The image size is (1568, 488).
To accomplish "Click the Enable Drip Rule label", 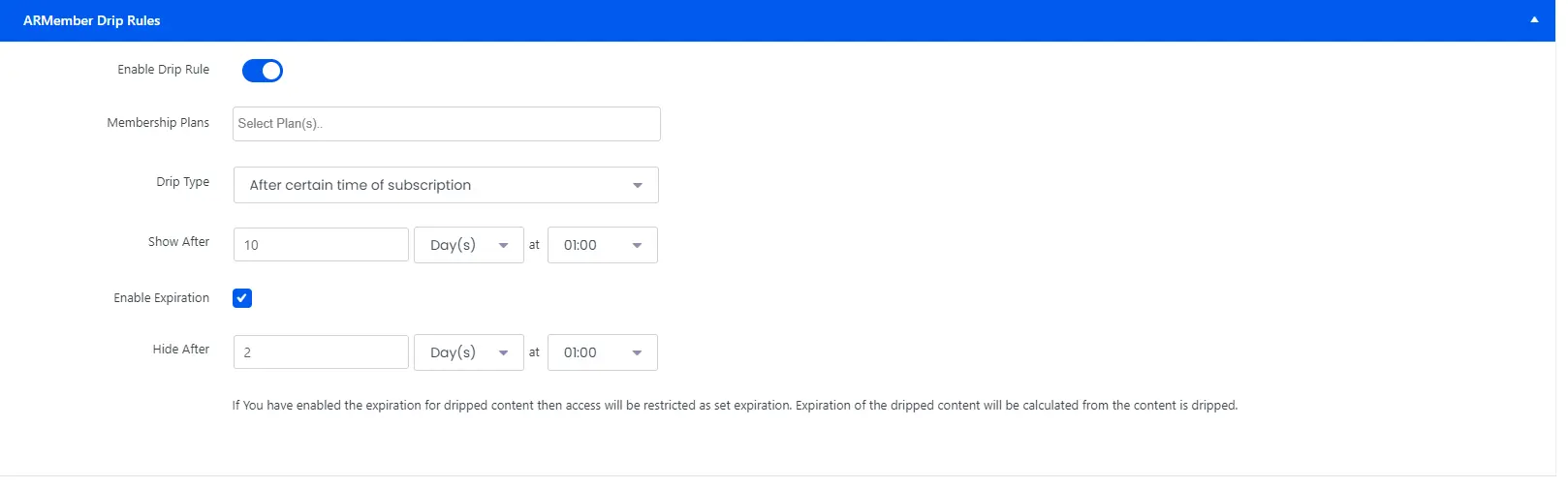I will (163, 70).
